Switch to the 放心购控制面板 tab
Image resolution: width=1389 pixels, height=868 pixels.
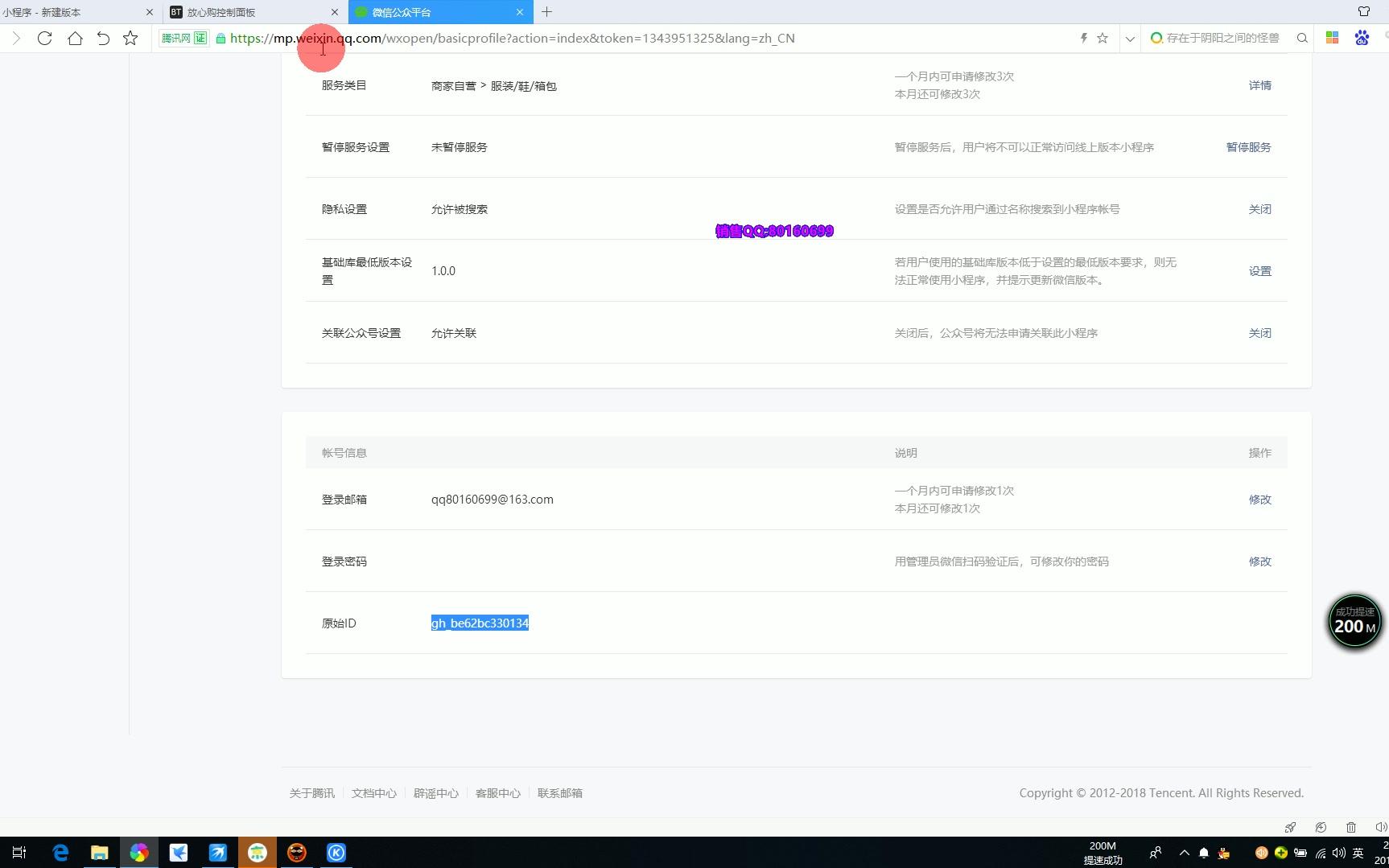coord(254,12)
